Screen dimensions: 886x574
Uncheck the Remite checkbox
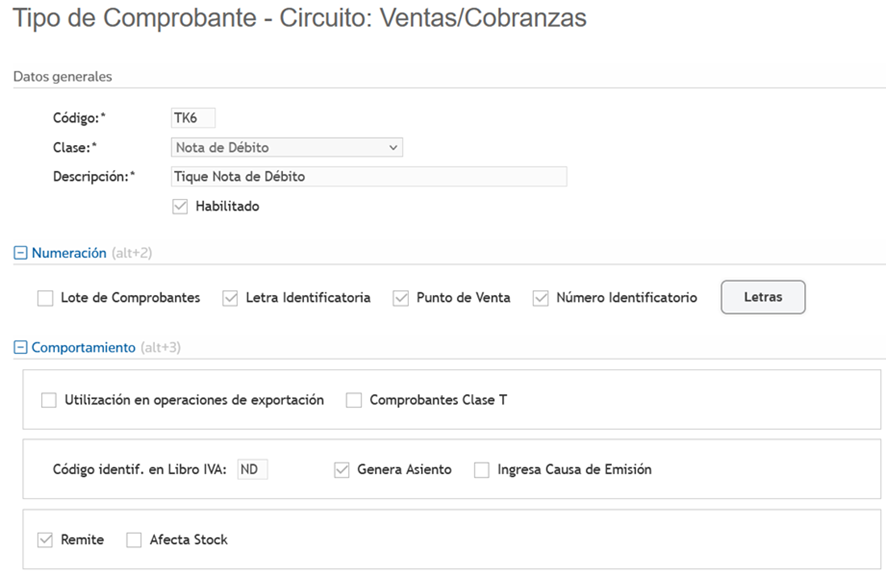click(x=45, y=540)
